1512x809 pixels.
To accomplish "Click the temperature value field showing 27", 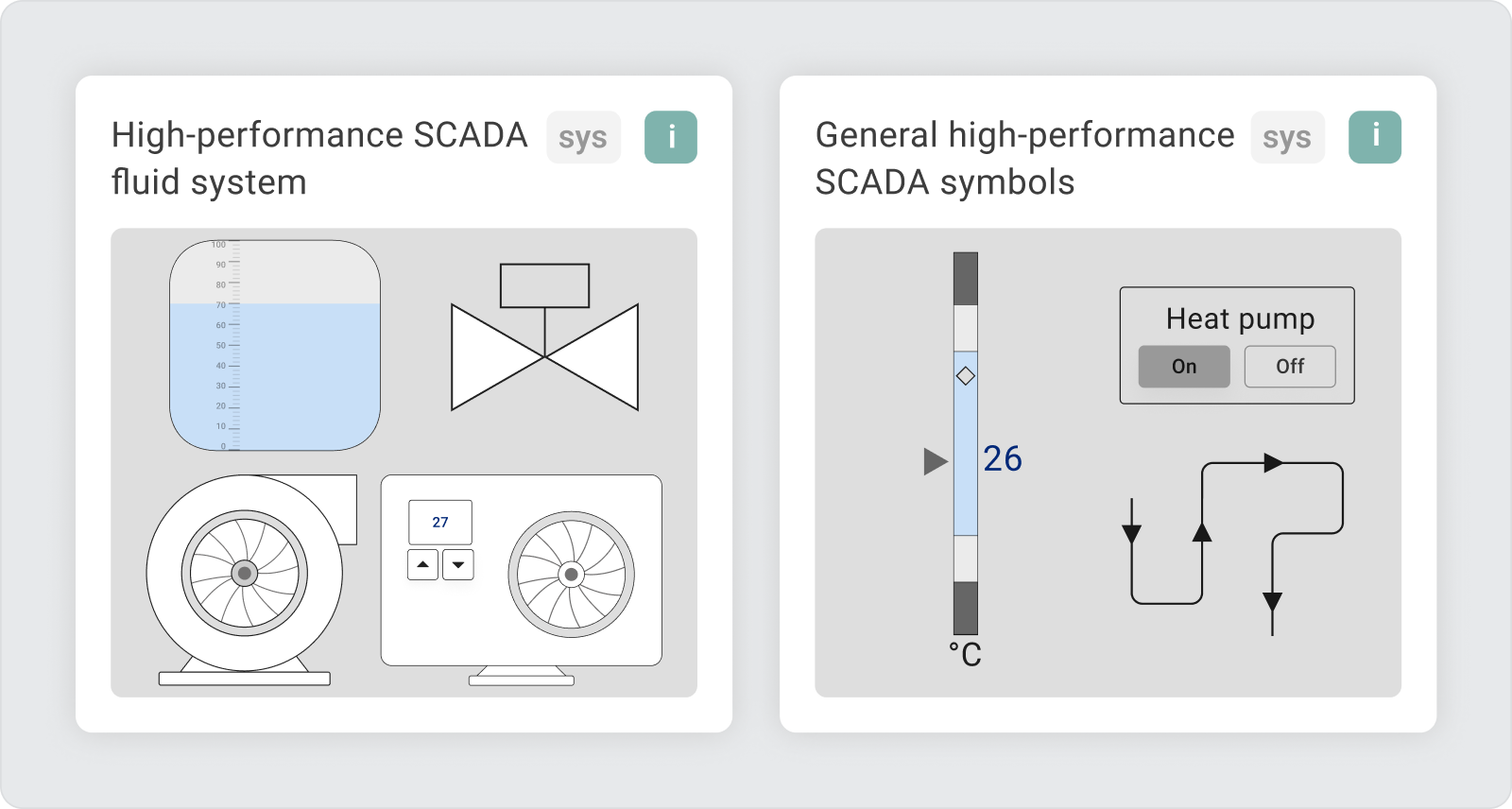I will point(440,522).
